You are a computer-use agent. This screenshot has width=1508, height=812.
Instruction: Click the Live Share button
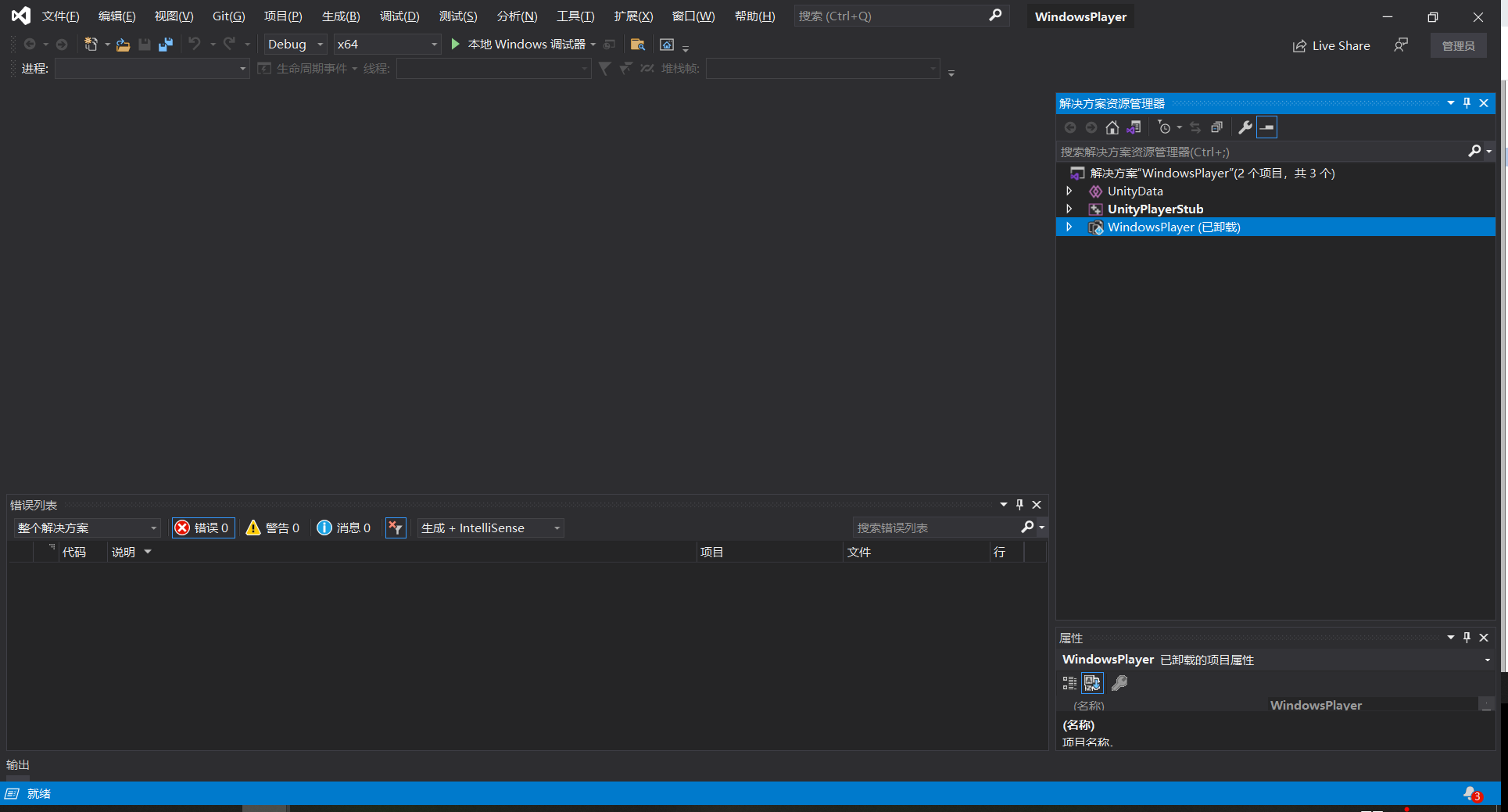(x=1331, y=46)
